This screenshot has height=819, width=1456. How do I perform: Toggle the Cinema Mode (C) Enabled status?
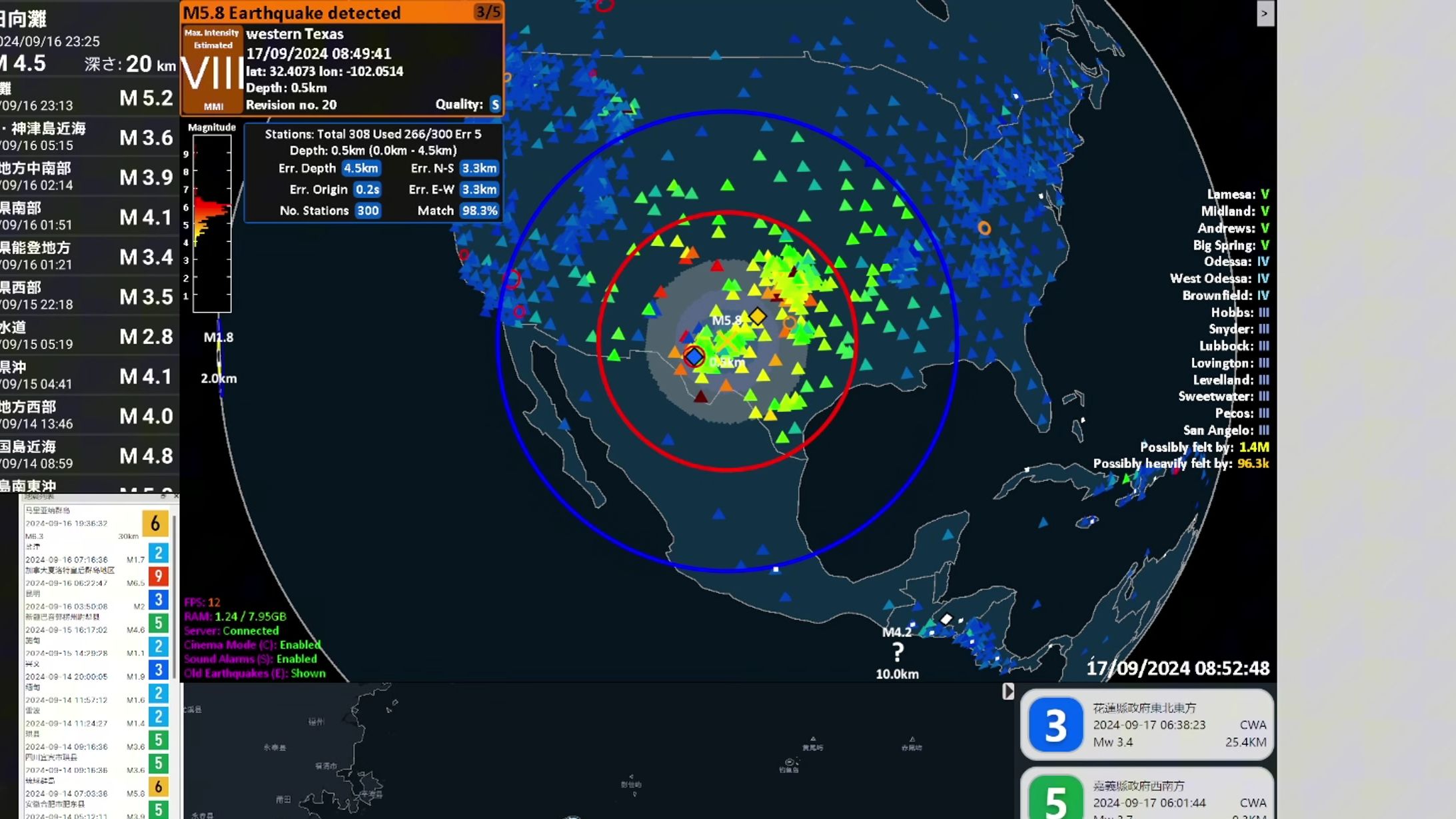[x=253, y=644]
